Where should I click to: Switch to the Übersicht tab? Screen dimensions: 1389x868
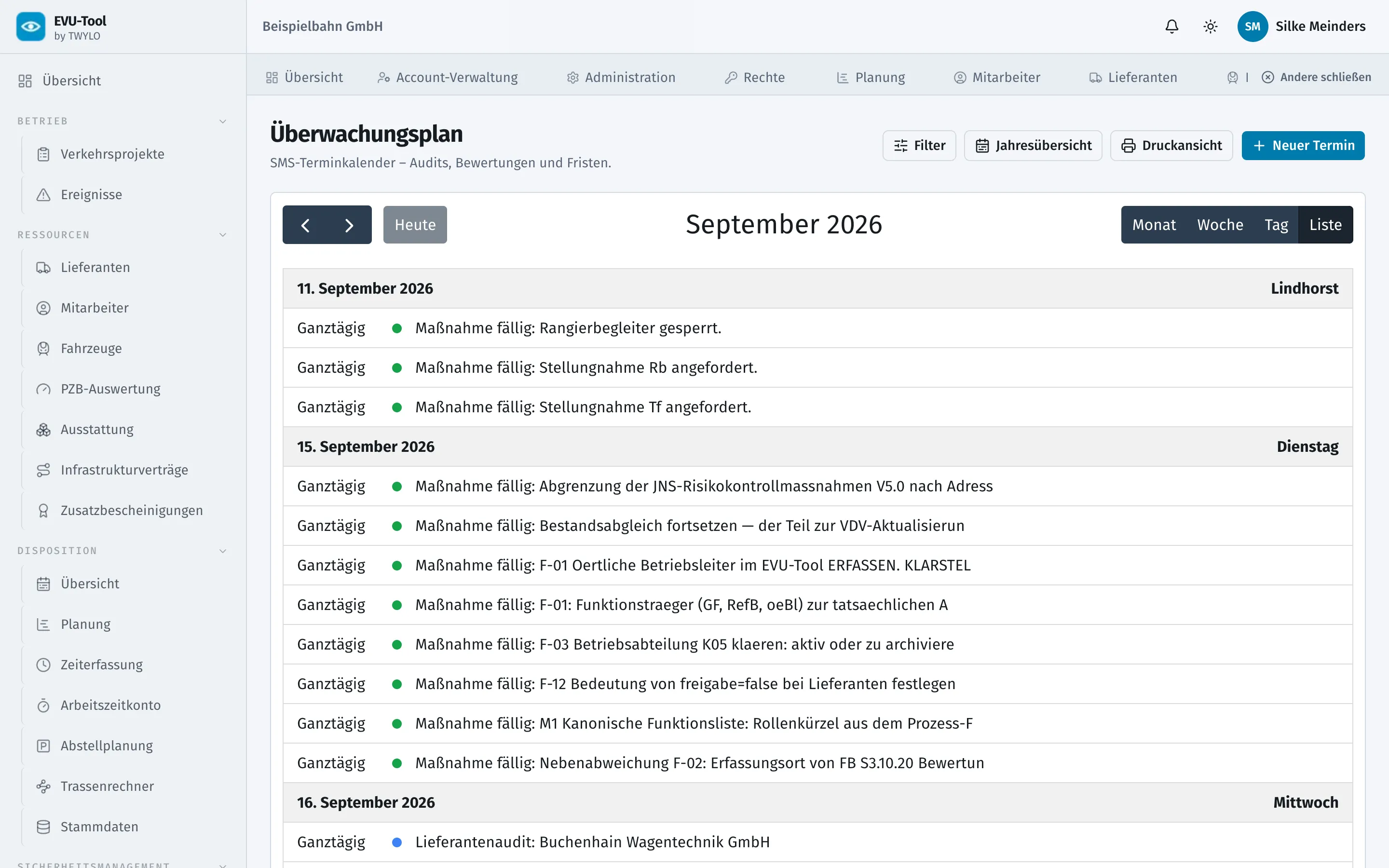[305, 78]
